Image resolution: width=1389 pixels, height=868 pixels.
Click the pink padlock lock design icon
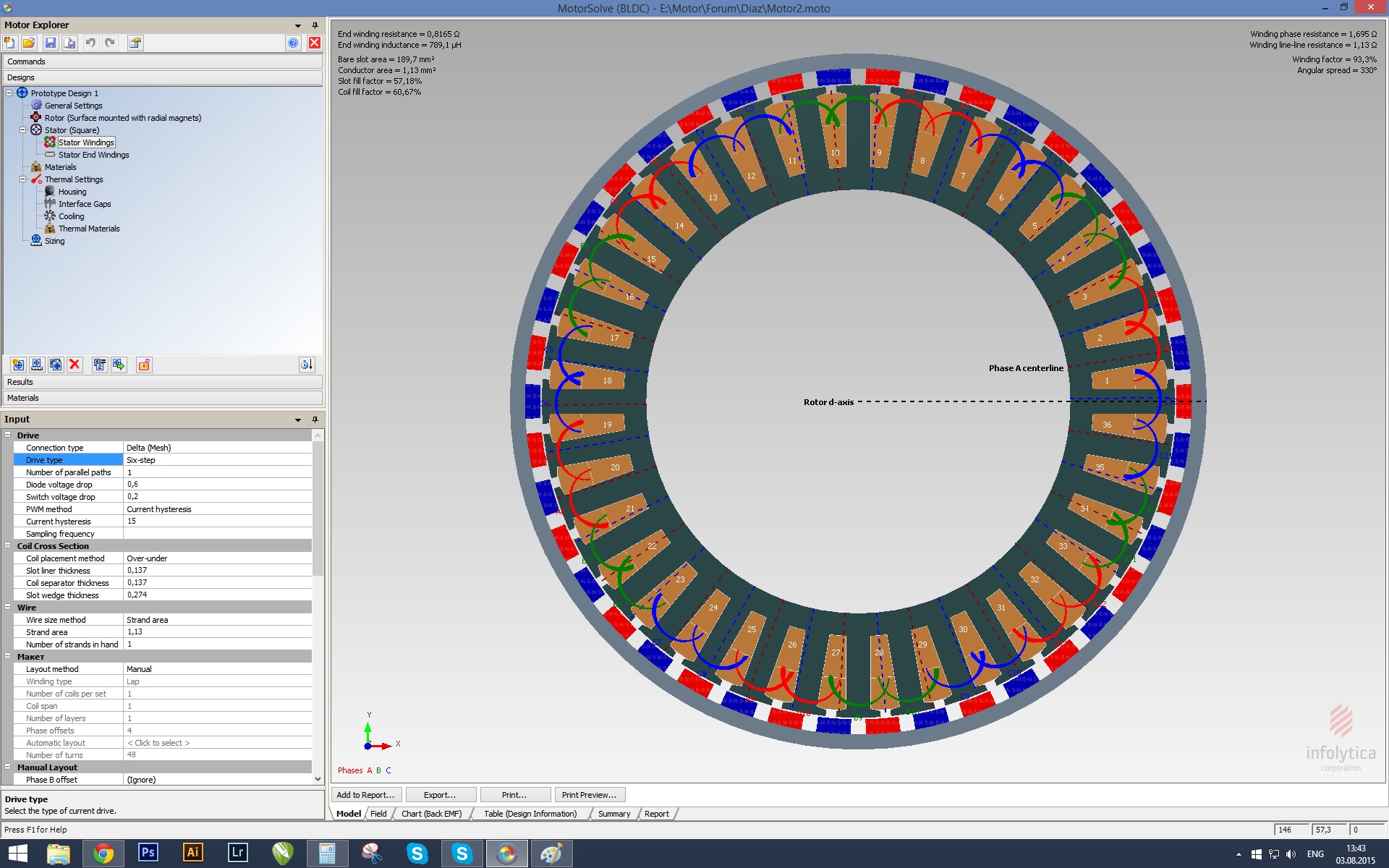point(144,365)
